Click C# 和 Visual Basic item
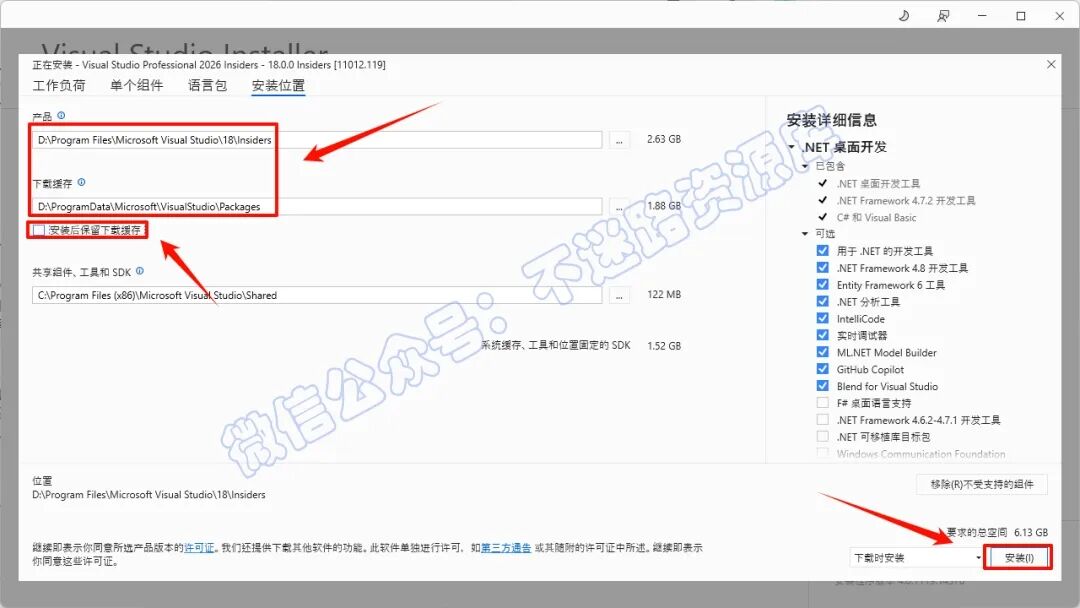Viewport: 1080px width, 608px height. tap(876, 218)
